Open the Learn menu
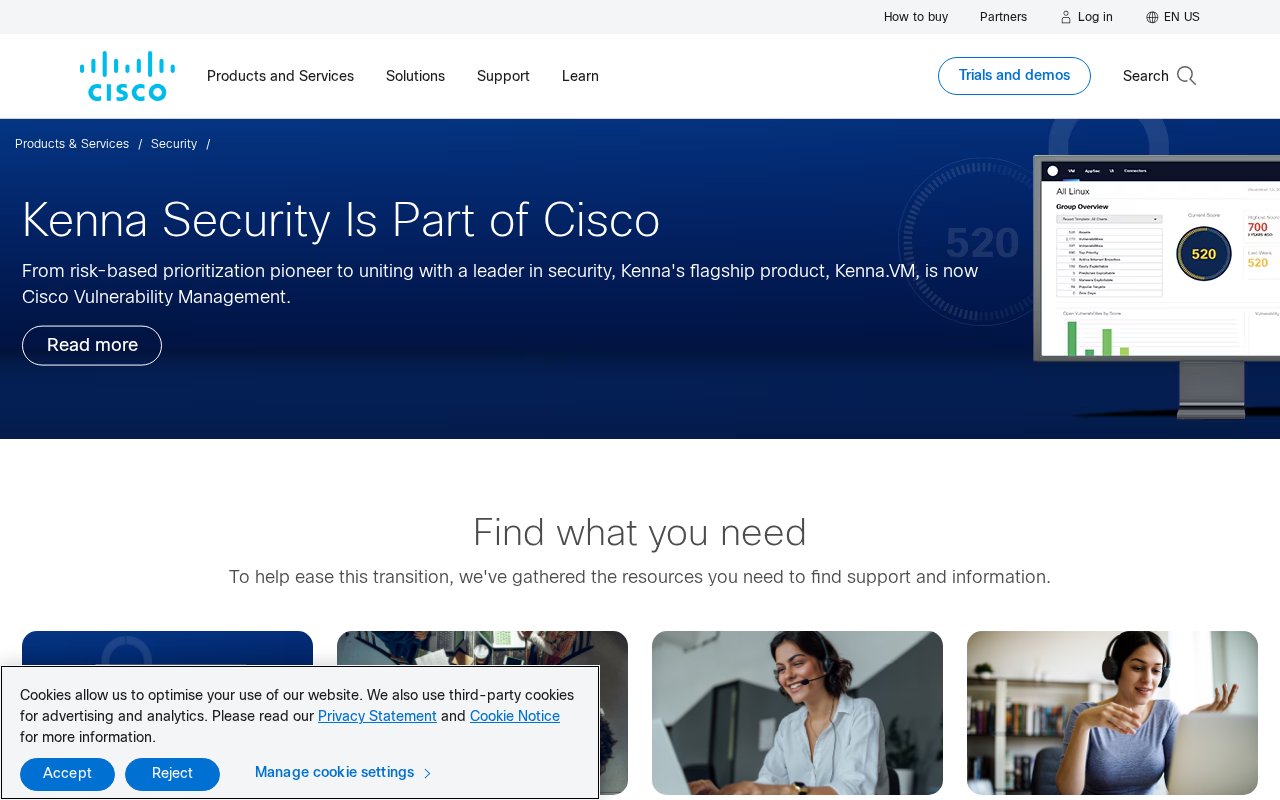 pyautogui.click(x=580, y=76)
